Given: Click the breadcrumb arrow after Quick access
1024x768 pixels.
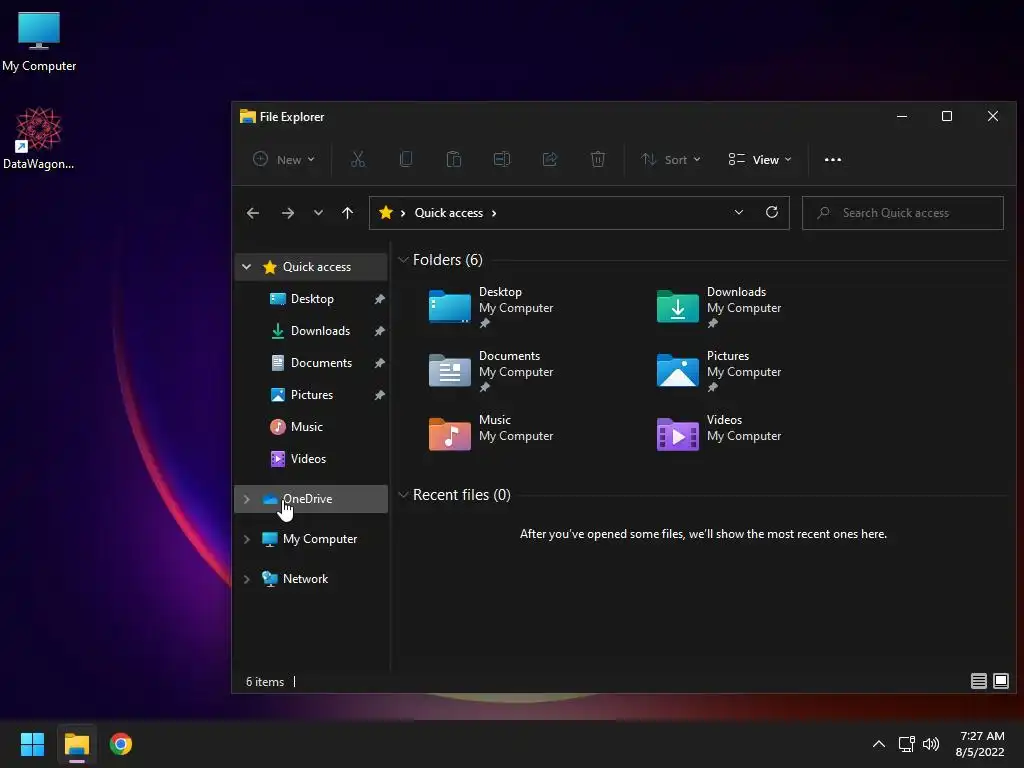Looking at the screenshot, I should pyautogui.click(x=494, y=213).
